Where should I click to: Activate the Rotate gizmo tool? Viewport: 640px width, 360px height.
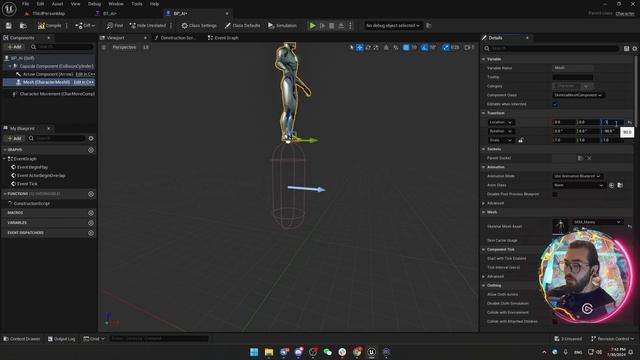click(368, 47)
